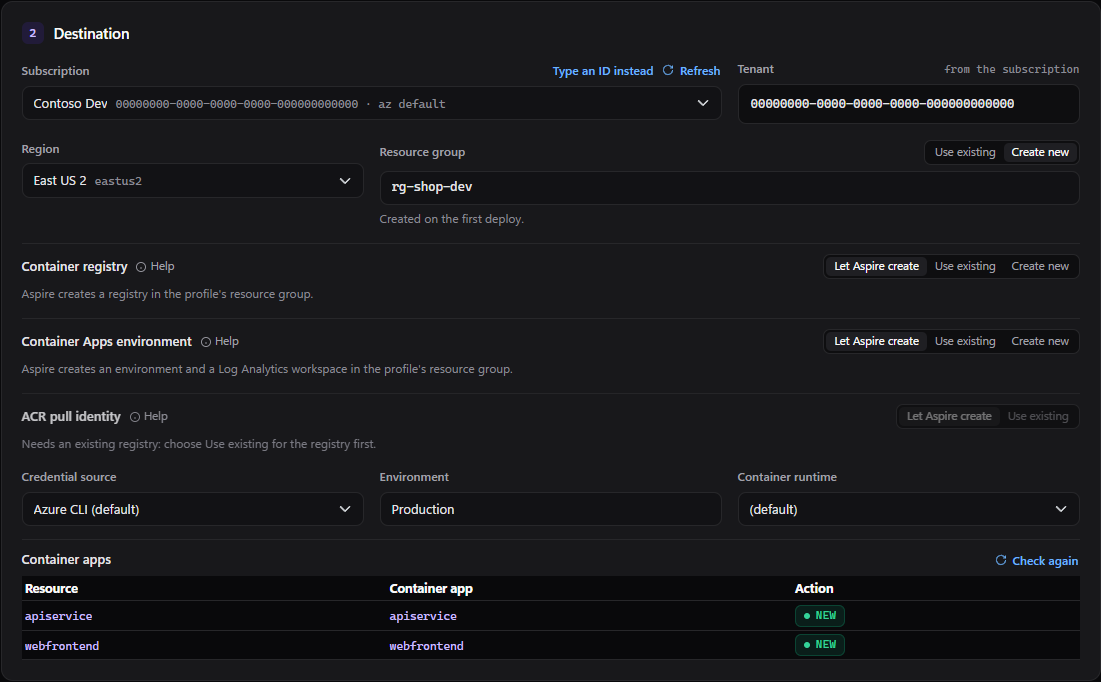Click the Refresh link for subscriptions
Image resolution: width=1101 pixels, height=682 pixels.
point(699,71)
